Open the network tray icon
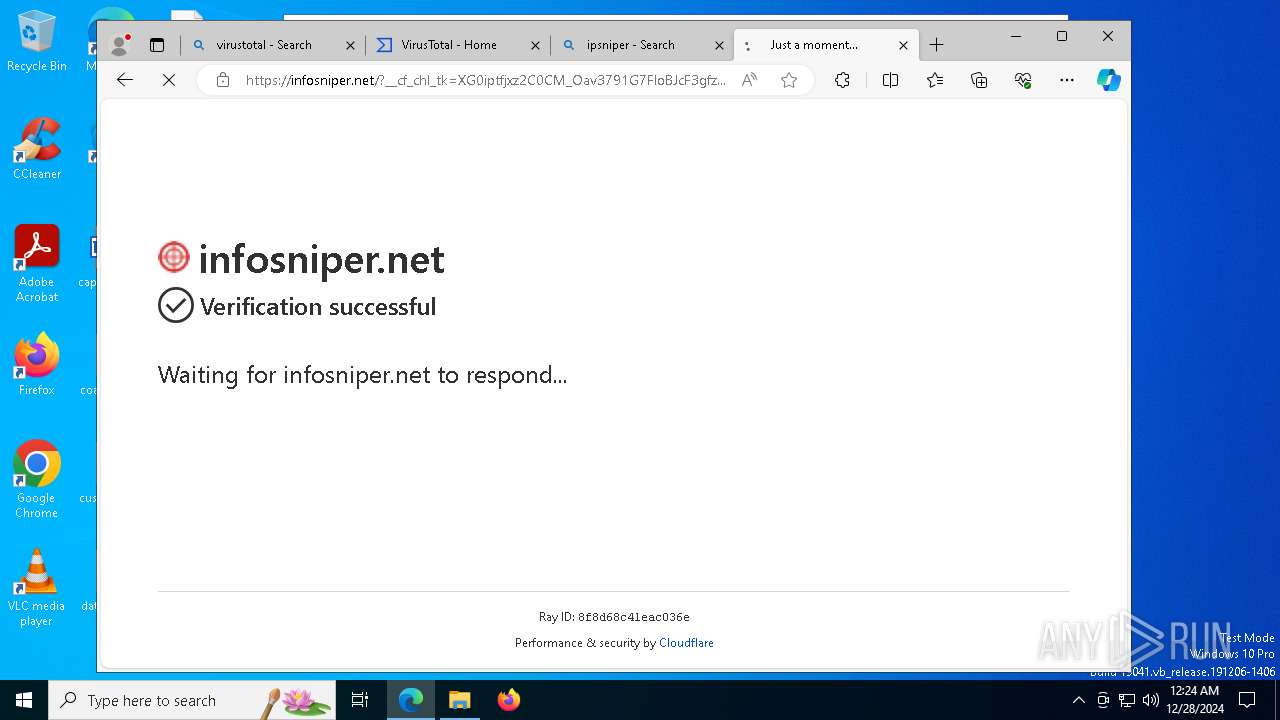This screenshot has width=1280, height=720. click(1127, 700)
